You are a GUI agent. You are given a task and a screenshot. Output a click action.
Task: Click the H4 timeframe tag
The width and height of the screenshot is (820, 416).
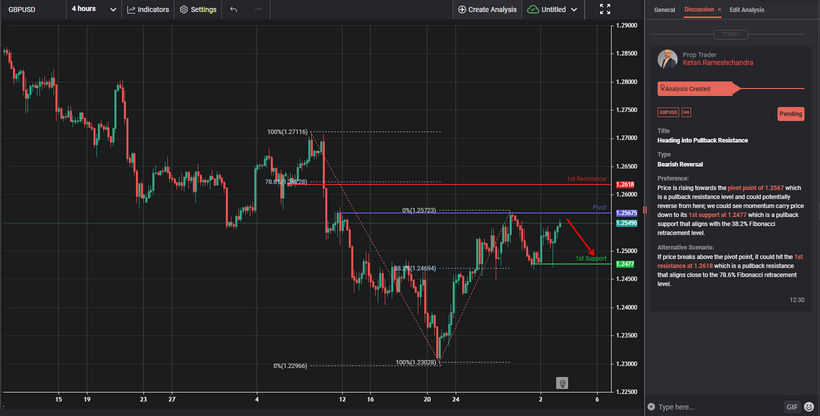(686, 113)
